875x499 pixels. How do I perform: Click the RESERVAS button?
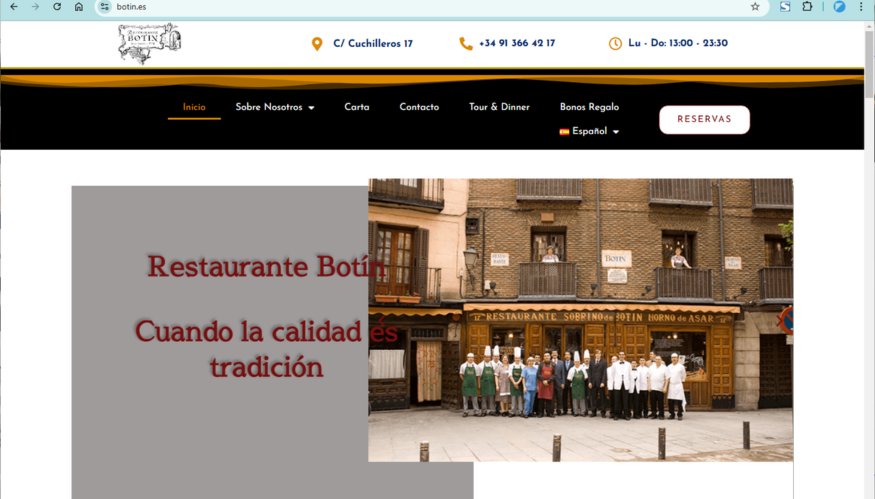(x=704, y=119)
